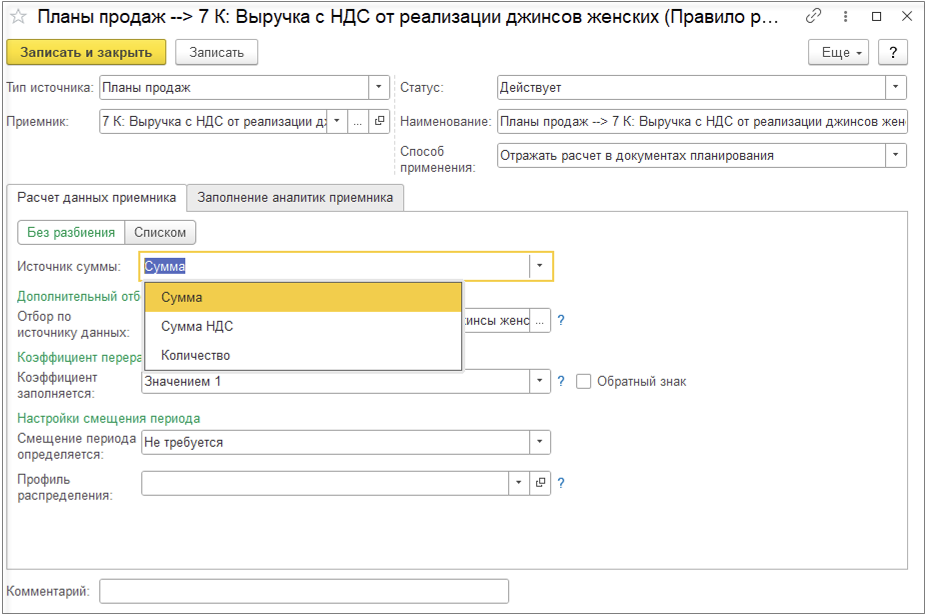Enable the Обратный знак checkbox
Screen dimensions: 925x614
pyautogui.click(x=585, y=381)
